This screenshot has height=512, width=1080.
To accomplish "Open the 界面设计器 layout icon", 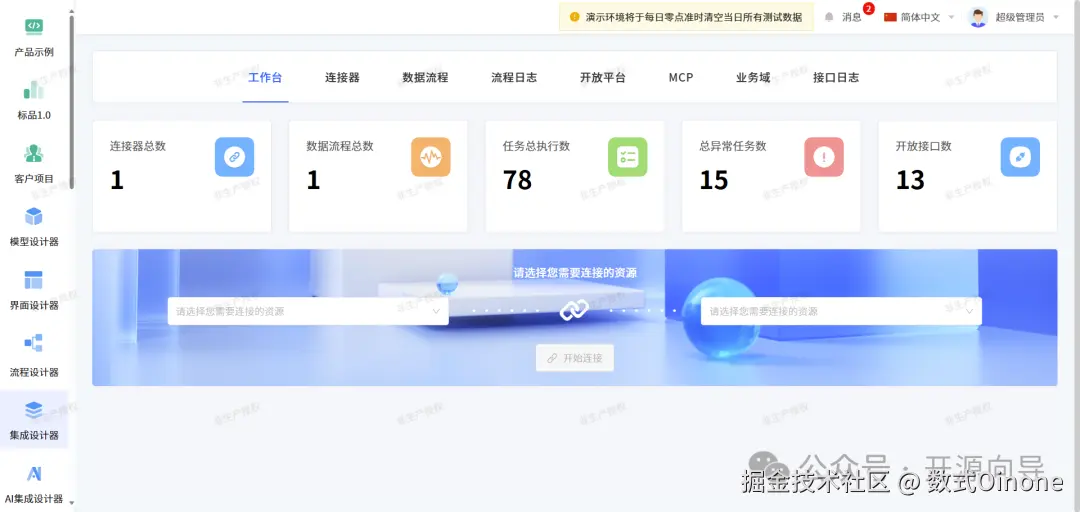I will [x=34, y=280].
